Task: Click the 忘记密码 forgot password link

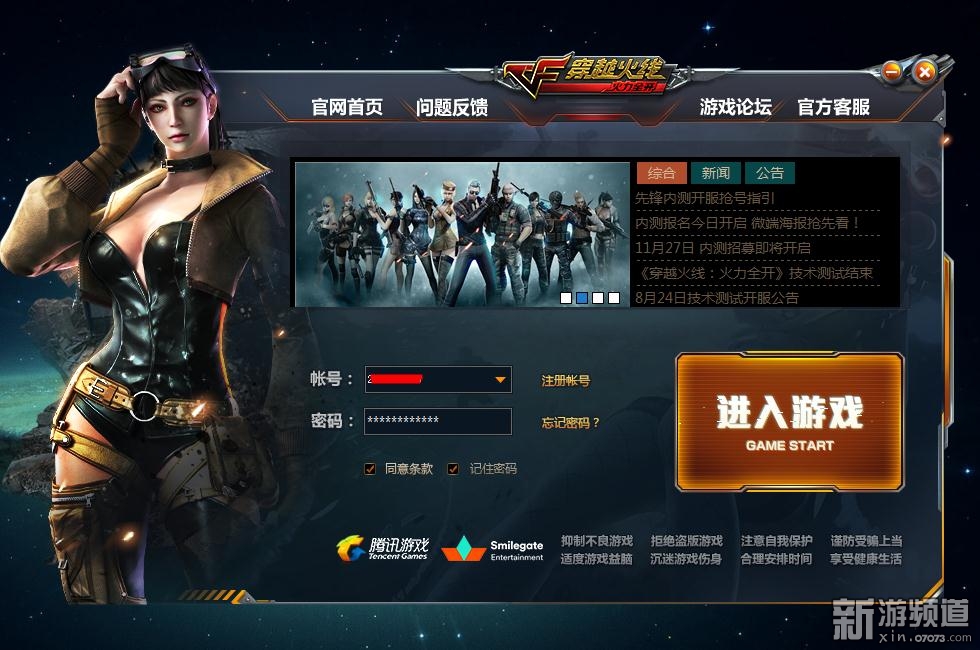Action: click(x=570, y=422)
